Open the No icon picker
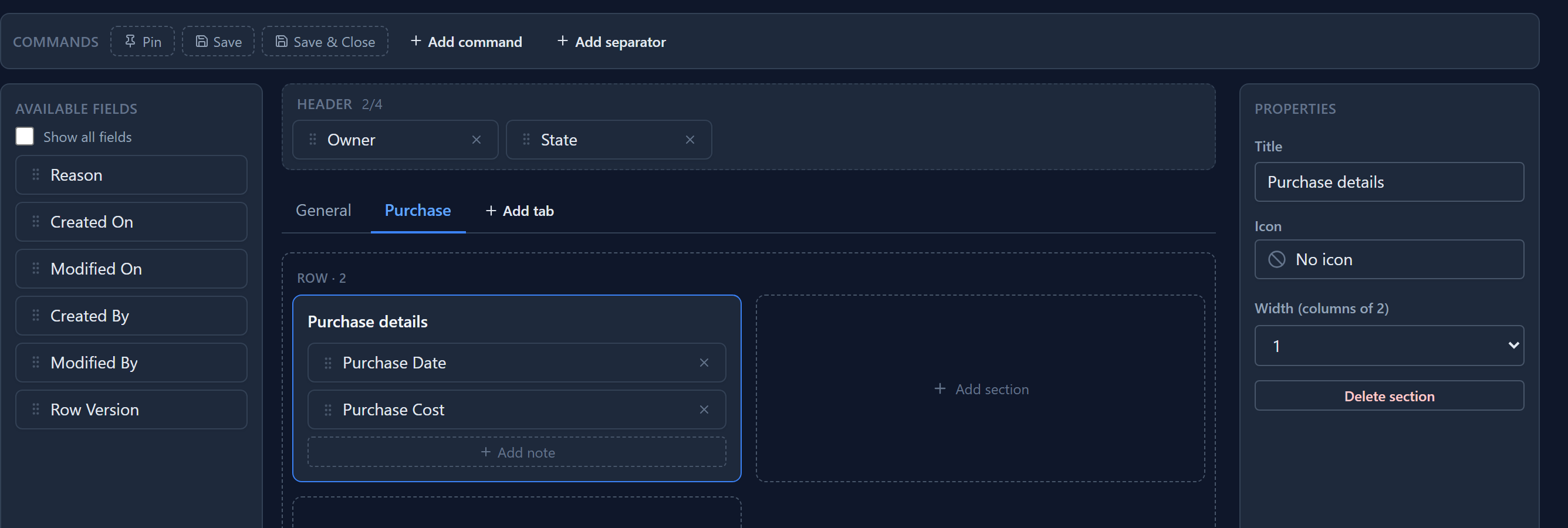The height and width of the screenshot is (528, 1568). [1389, 259]
